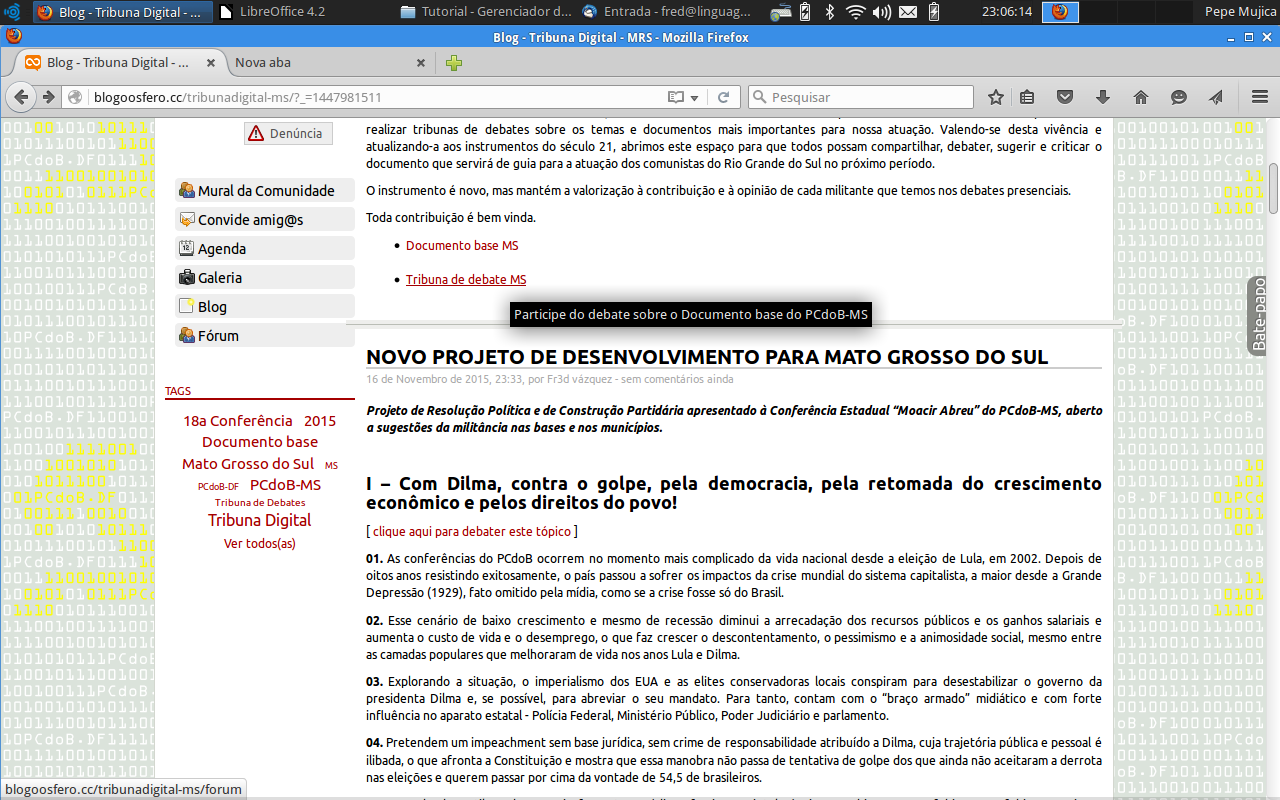Open the Documento base MS link

462,245
